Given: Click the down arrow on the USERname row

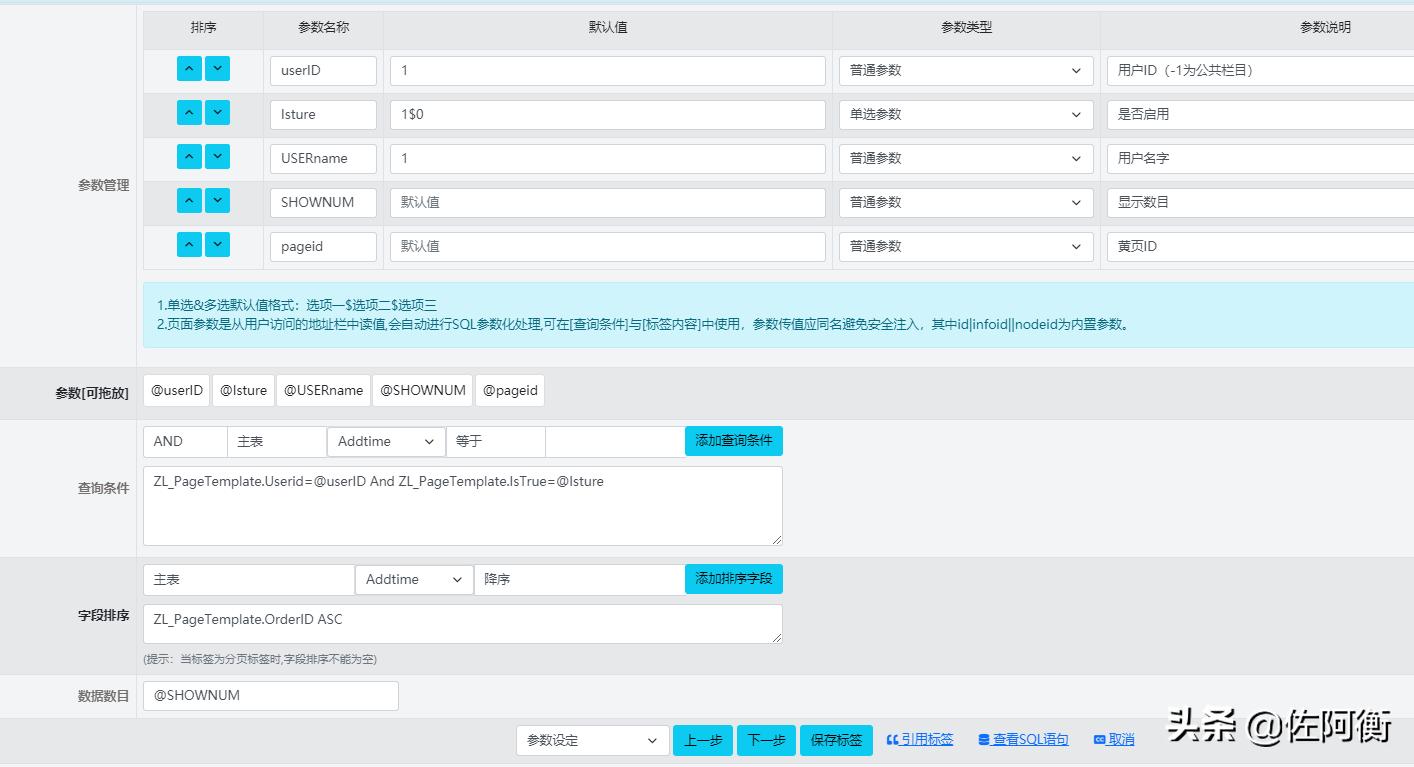Looking at the screenshot, I should (217, 156).
